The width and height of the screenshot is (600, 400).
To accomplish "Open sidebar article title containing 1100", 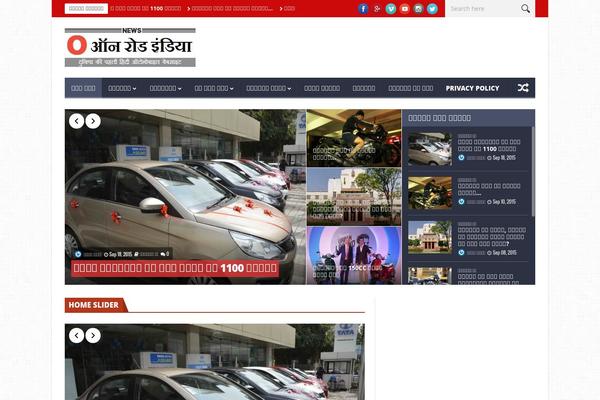I will coord(489,145).
